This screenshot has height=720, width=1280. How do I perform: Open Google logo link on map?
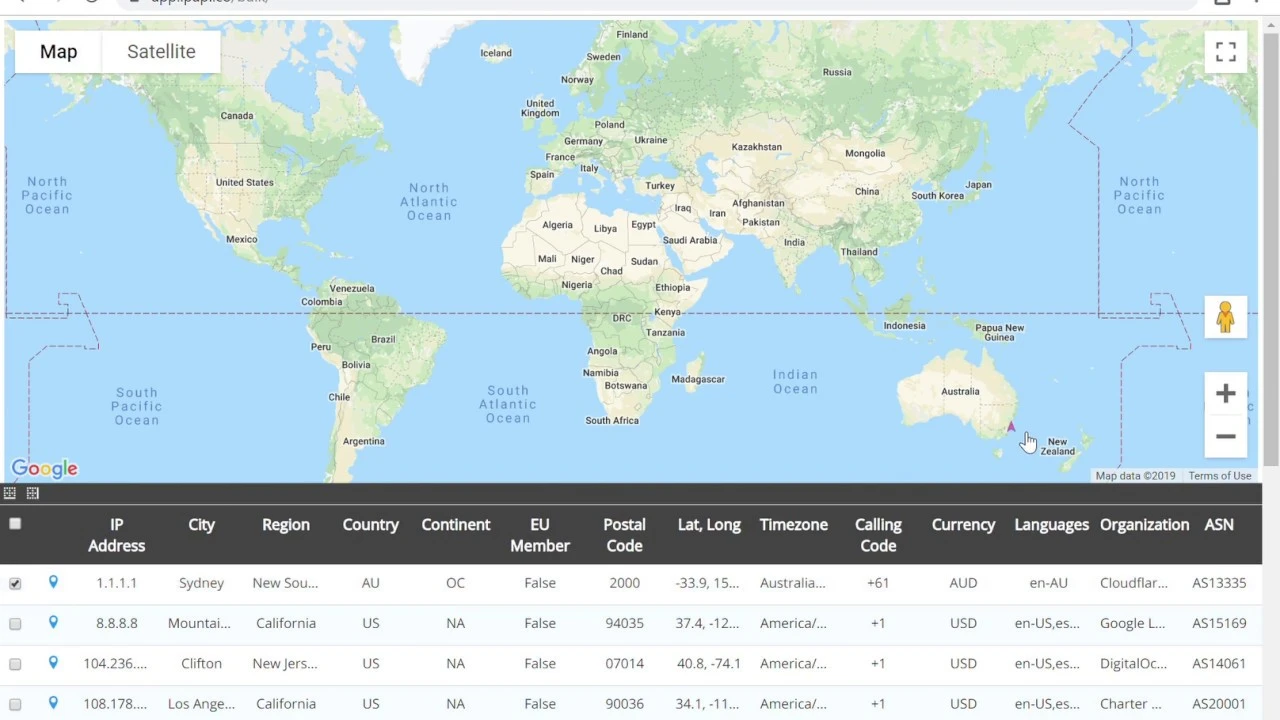[x=44, y=468]
